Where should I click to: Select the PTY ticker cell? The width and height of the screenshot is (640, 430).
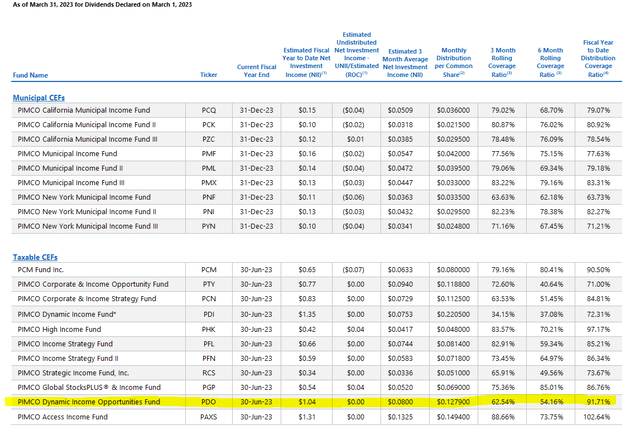click(x=209, y=284)
